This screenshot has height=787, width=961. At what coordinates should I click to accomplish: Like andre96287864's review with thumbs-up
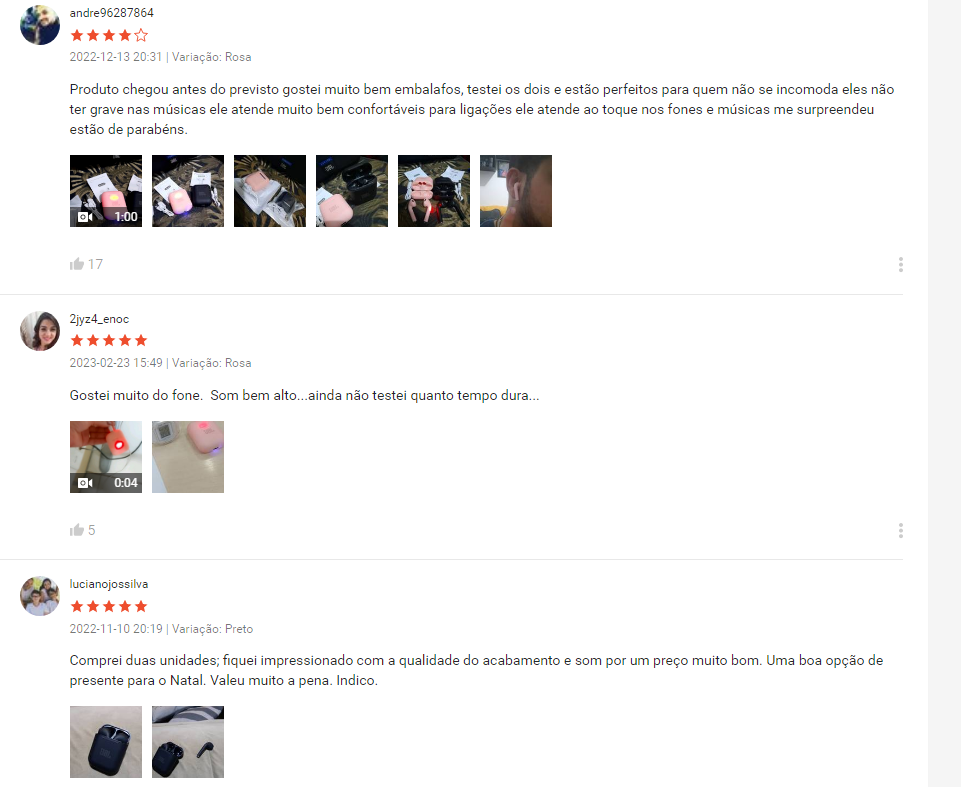[x=77, y=264]
